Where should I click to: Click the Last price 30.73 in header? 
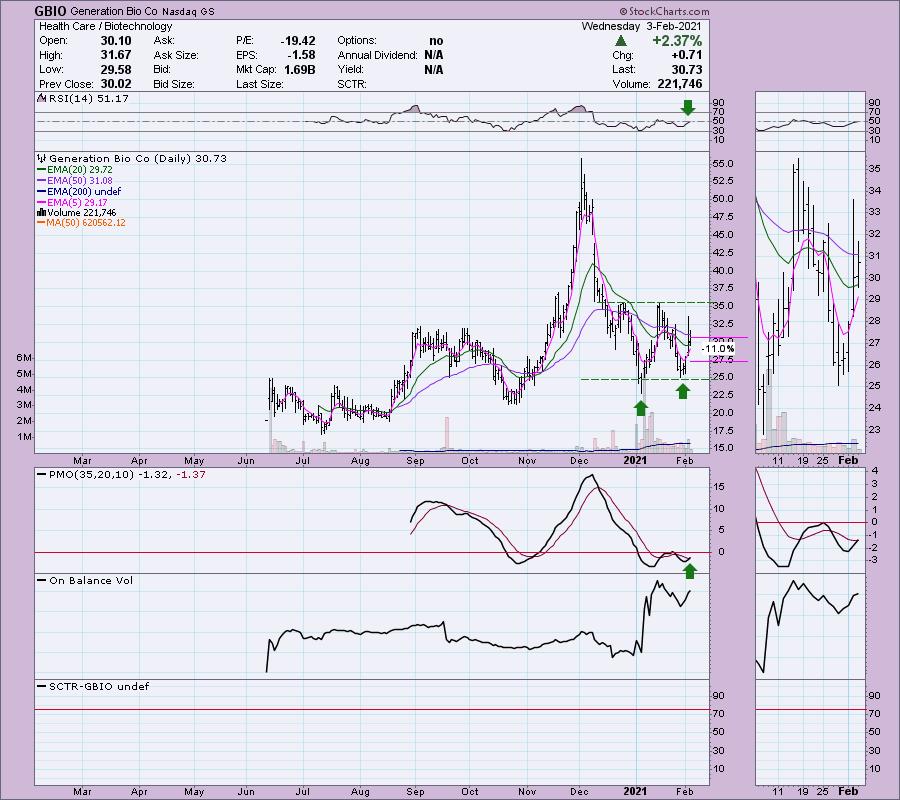coord(686,69)
